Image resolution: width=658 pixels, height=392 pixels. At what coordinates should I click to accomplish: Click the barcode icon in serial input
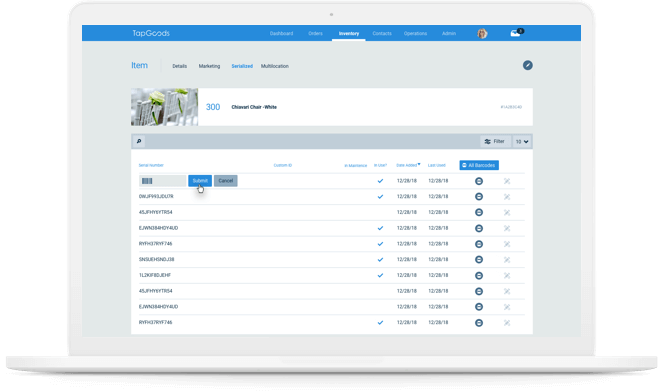147,181
